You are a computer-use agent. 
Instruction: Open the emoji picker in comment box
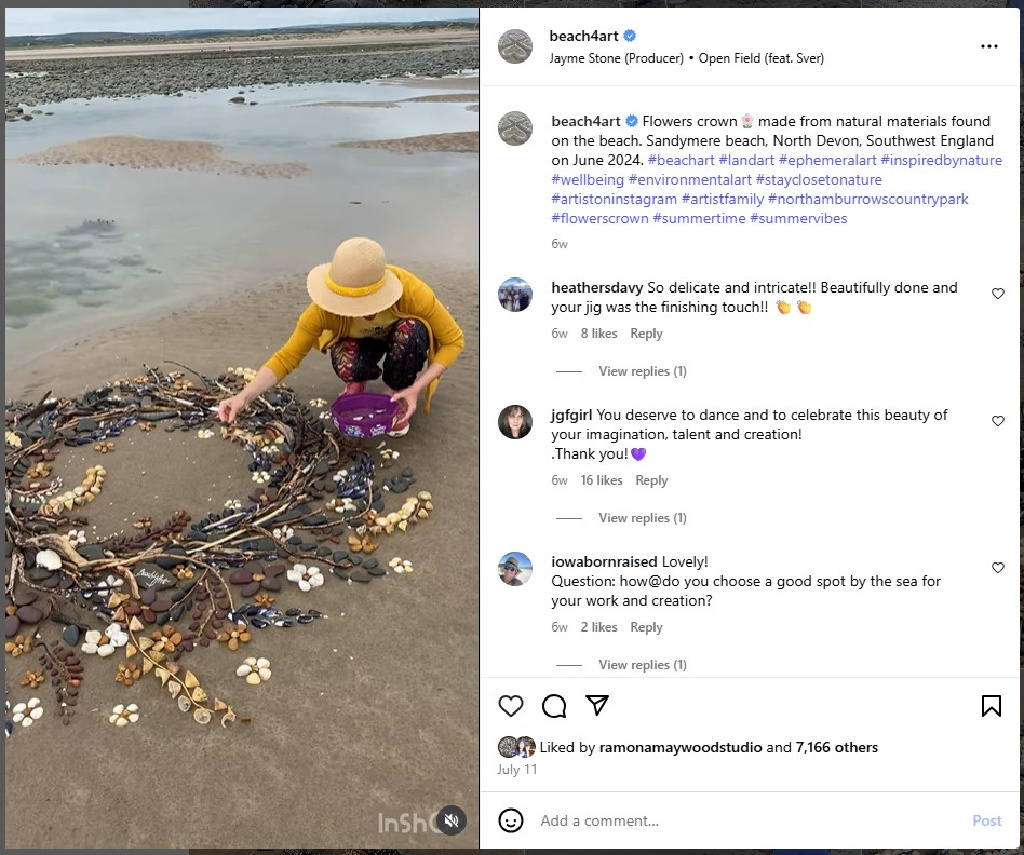pyautogui.click(x=511, y=821)
